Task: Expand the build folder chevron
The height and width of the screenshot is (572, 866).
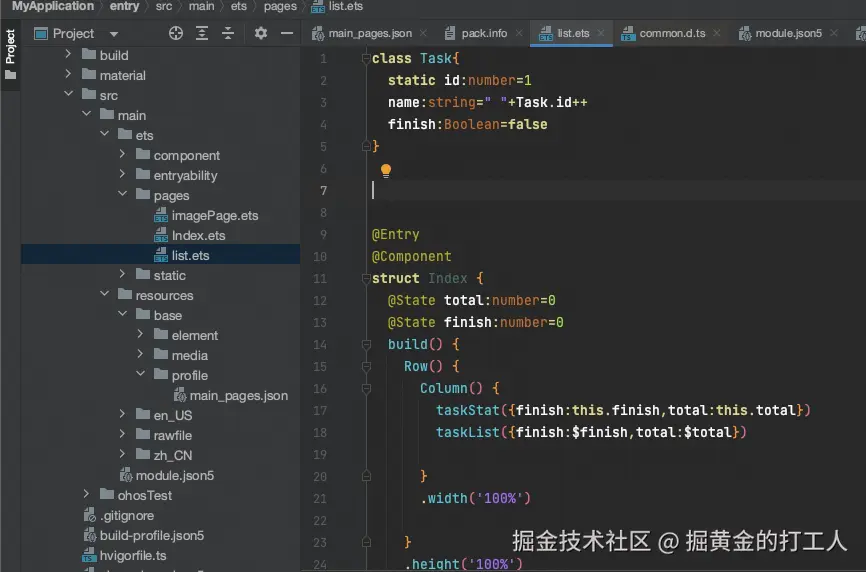Action: click(68, 54)
